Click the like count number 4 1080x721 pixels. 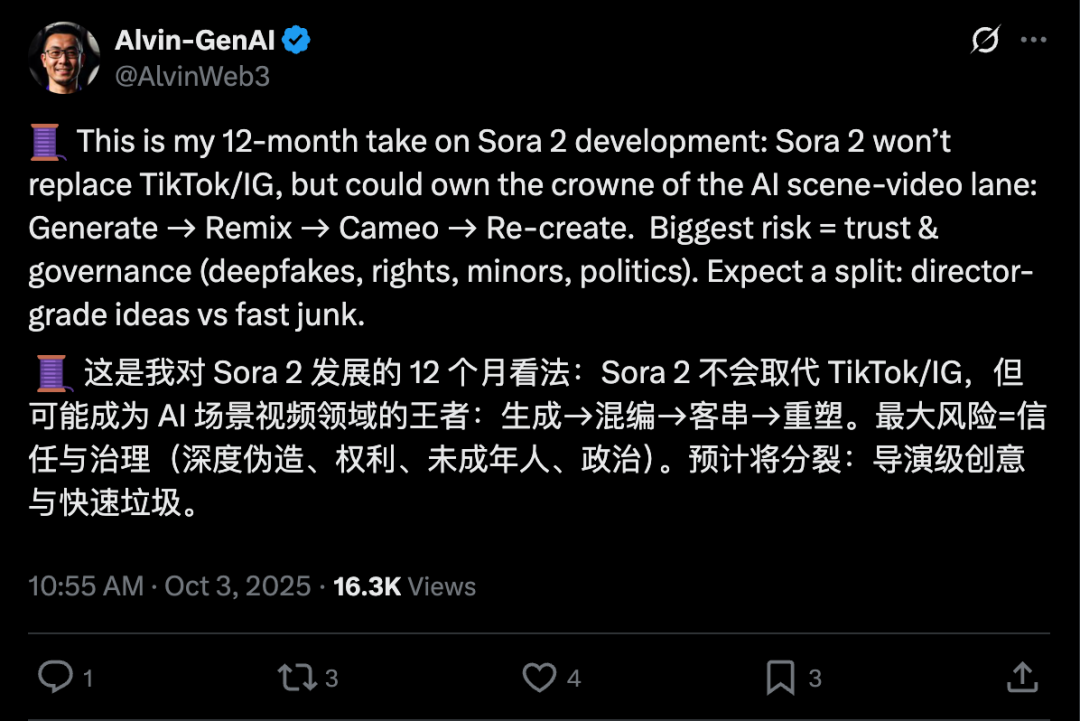coord(574,679)
